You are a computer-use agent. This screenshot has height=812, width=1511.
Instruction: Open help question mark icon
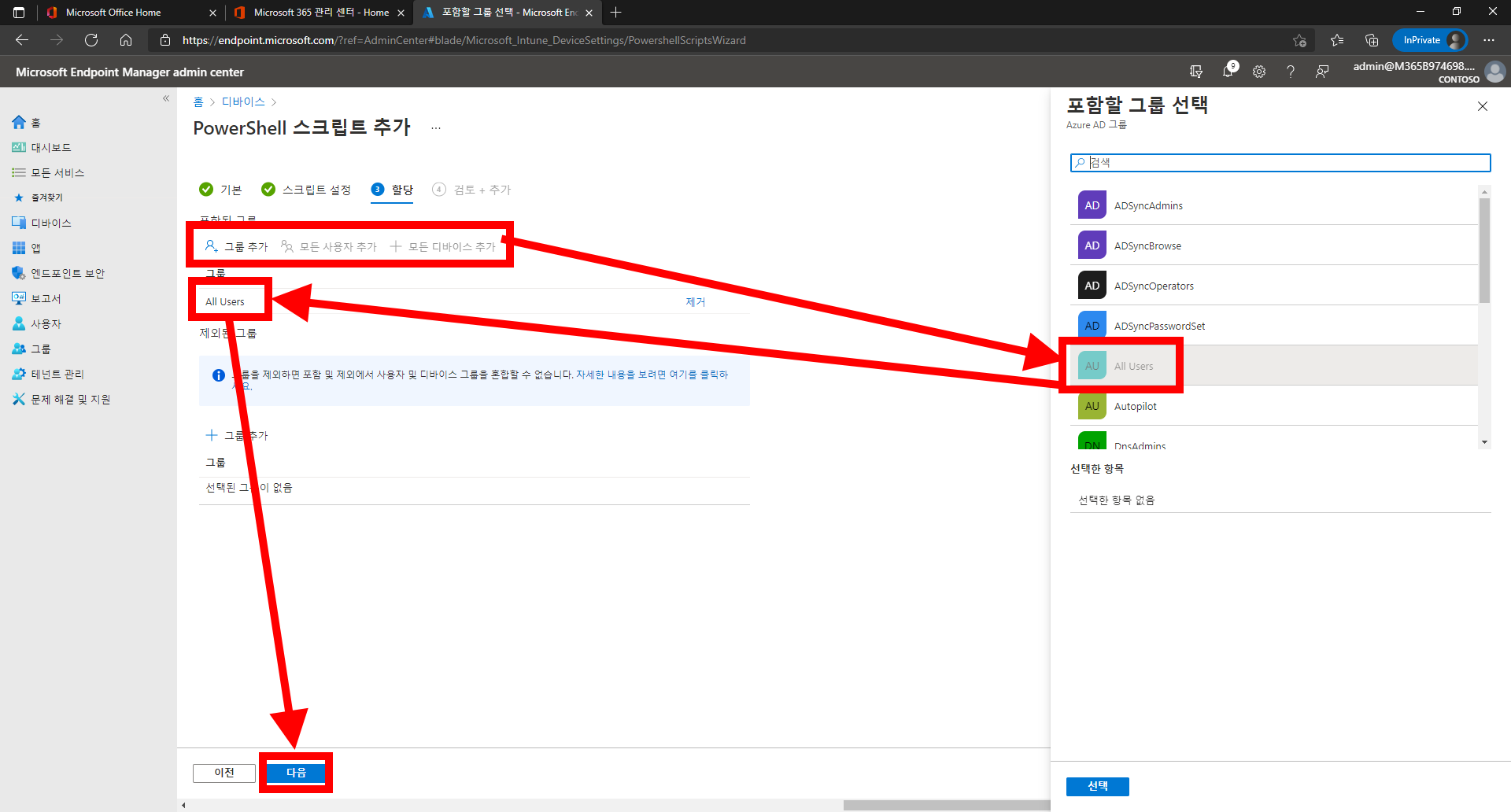[x=1291, y=72]
